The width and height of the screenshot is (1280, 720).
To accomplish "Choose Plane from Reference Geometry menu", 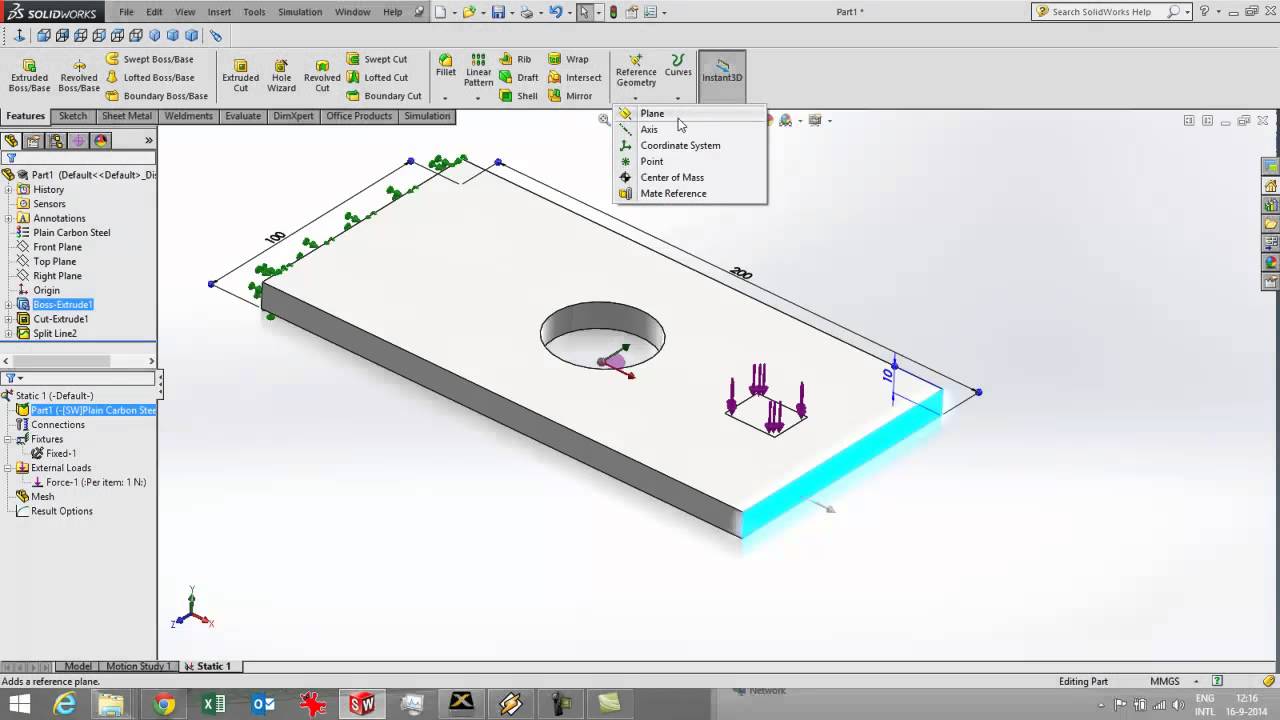I will tap(690, 113).
